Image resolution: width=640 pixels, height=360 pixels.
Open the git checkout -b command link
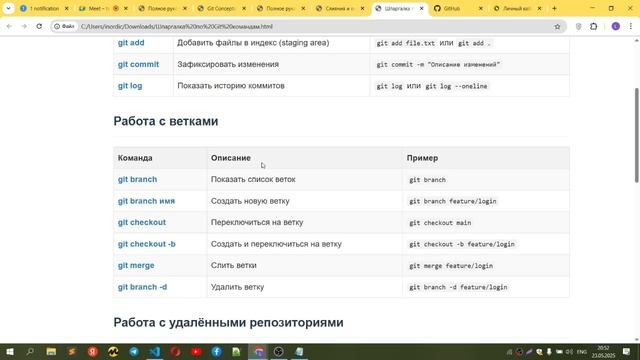tap(147, 244)
